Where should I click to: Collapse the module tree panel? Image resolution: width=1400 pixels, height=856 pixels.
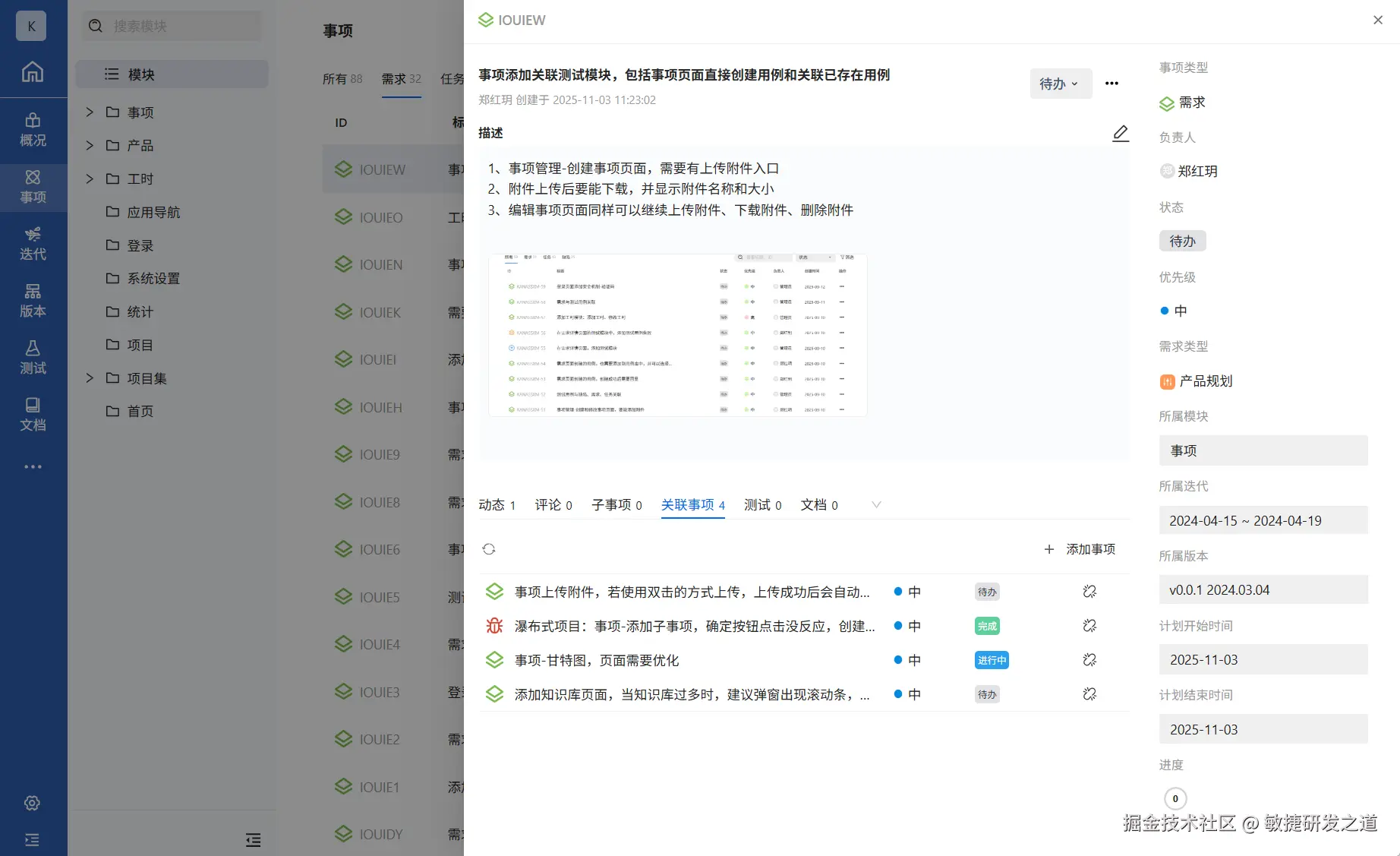click(x=254, y=839)
